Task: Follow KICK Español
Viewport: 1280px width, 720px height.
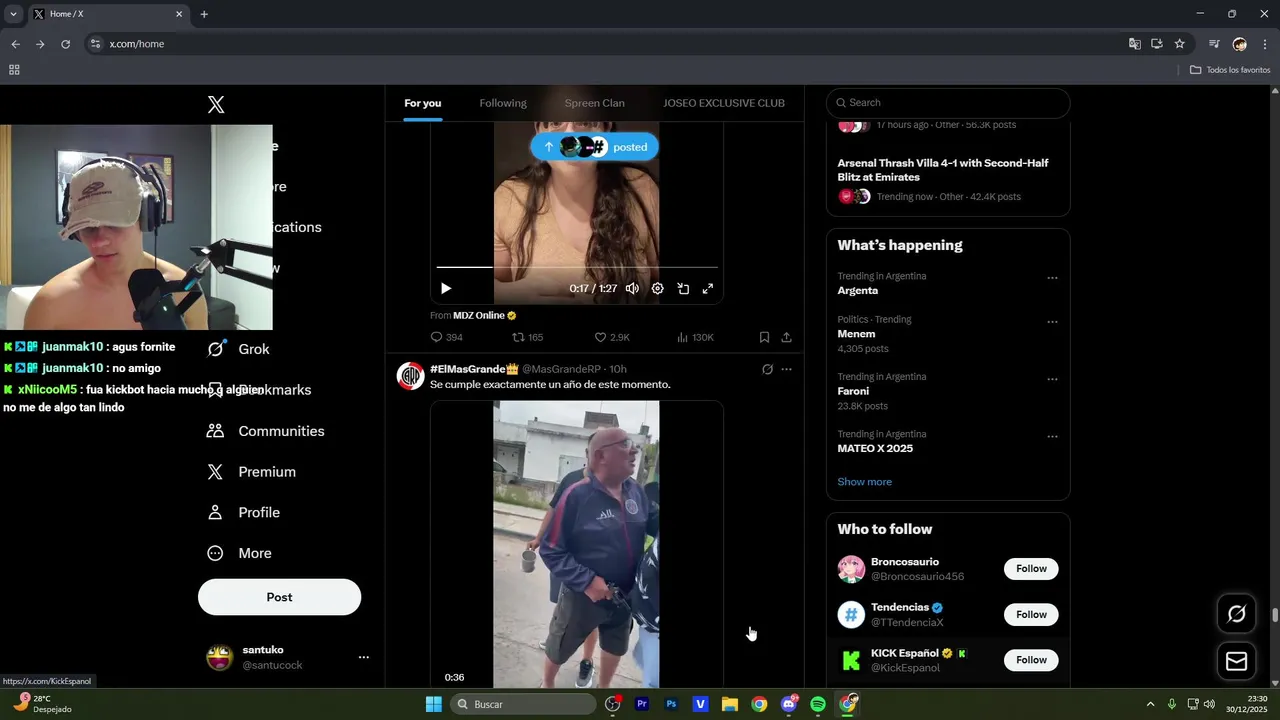Action: pyautogui.click(x=1031, y=660)
